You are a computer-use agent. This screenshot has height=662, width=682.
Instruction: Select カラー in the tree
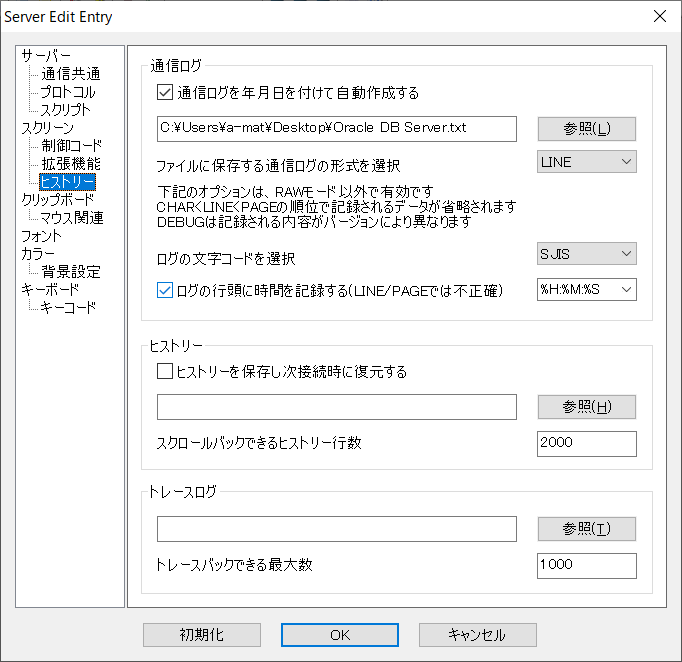pyautogui.click(x=38, y=254)
